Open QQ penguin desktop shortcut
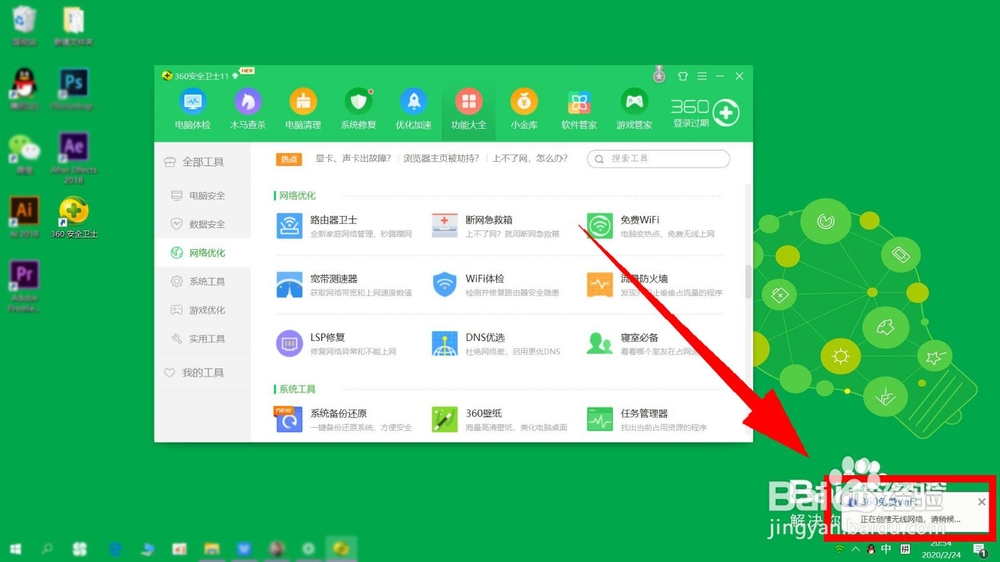Image resolution: width=1000 pixels, height=562 pixels. [x=24, y=89]
